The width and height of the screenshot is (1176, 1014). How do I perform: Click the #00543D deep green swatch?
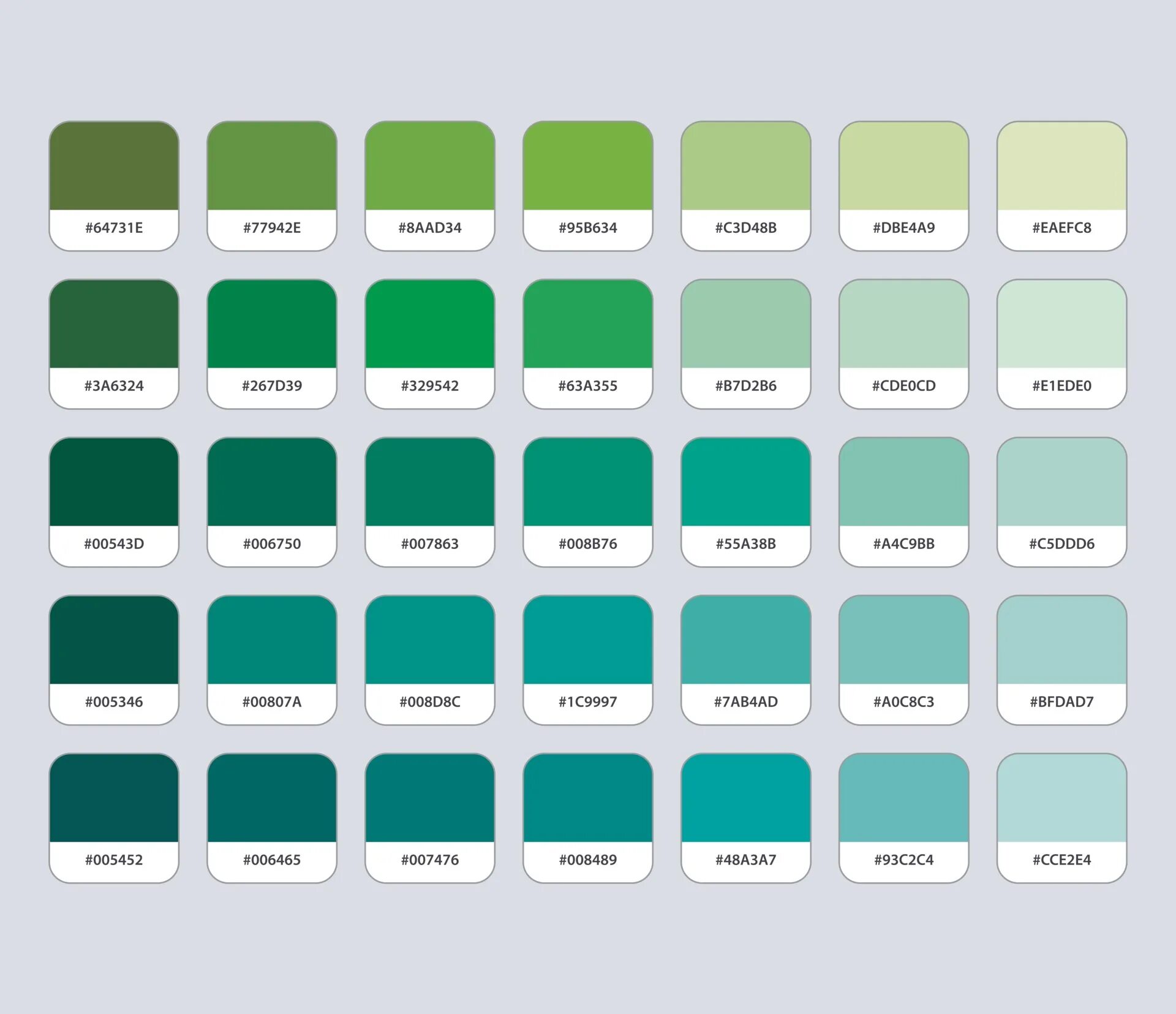coord(114,482)
